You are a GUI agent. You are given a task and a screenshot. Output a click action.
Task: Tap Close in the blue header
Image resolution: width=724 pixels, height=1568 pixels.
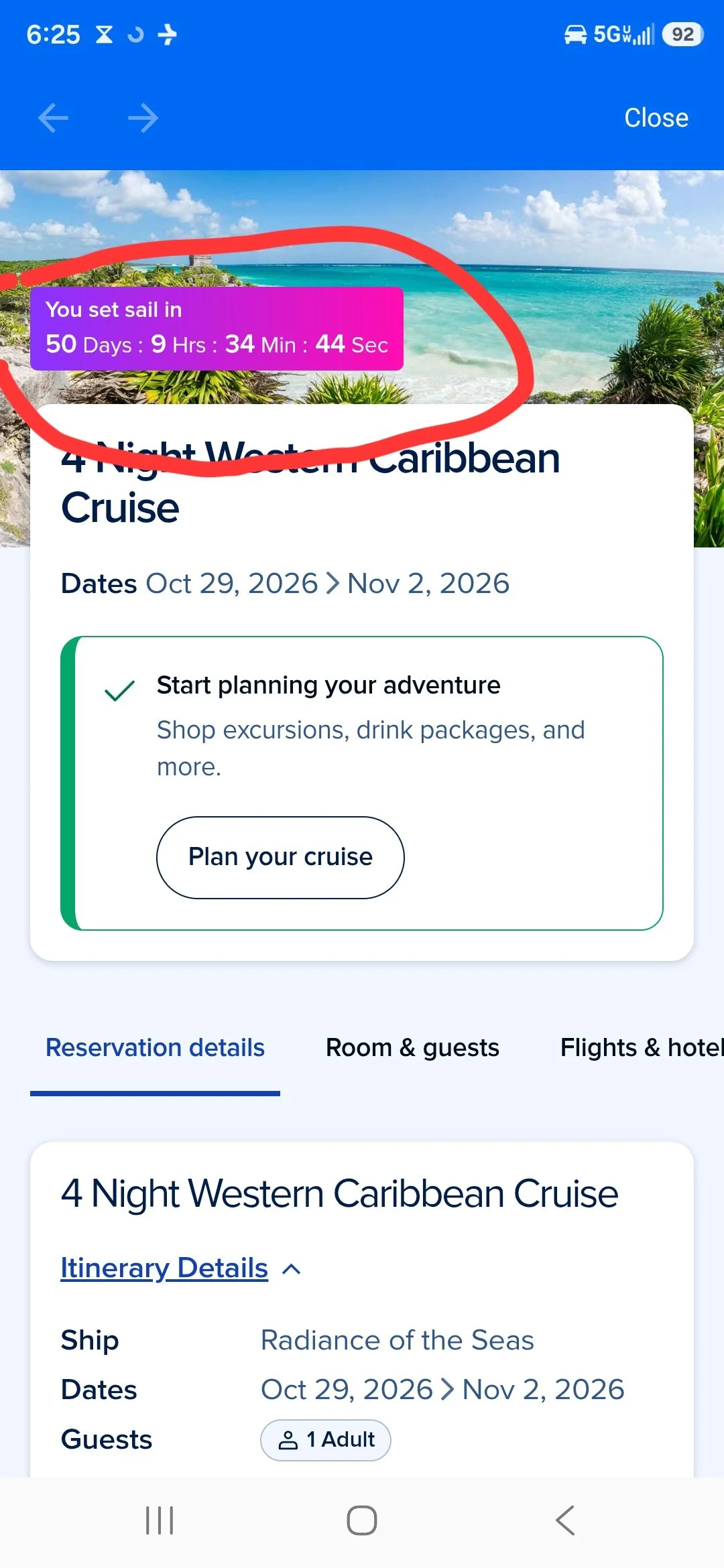point(656,118)
